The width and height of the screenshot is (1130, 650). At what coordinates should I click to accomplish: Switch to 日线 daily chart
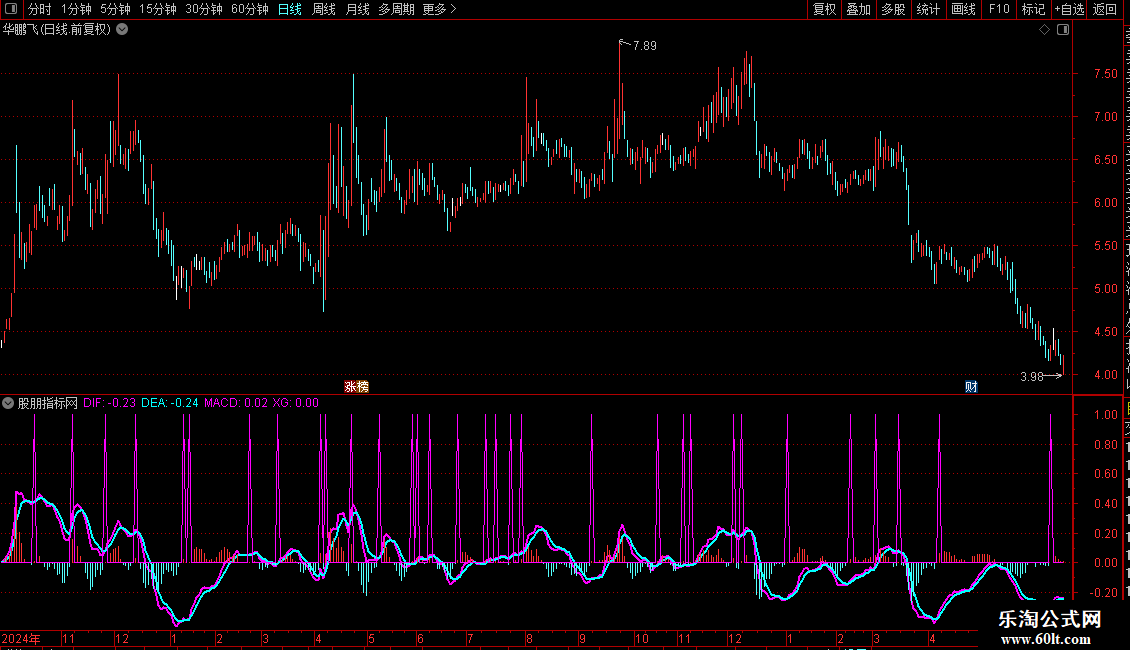click(290, 9)
